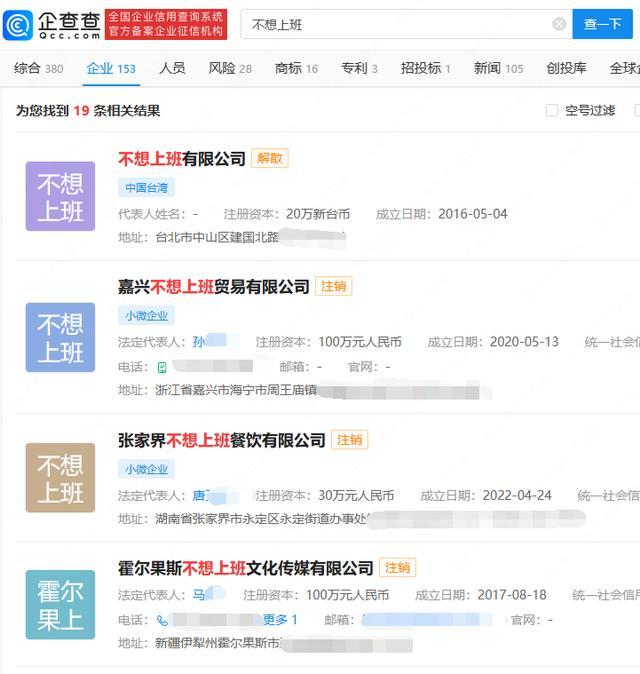Open 不想上班有限公司 company link
The width and height of the screenshot is (640, 674).
(182, 159)
